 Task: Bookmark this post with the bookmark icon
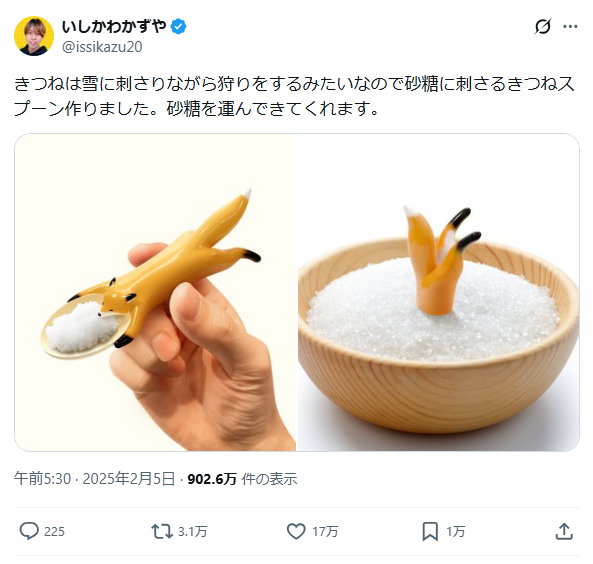pos(430,531)
